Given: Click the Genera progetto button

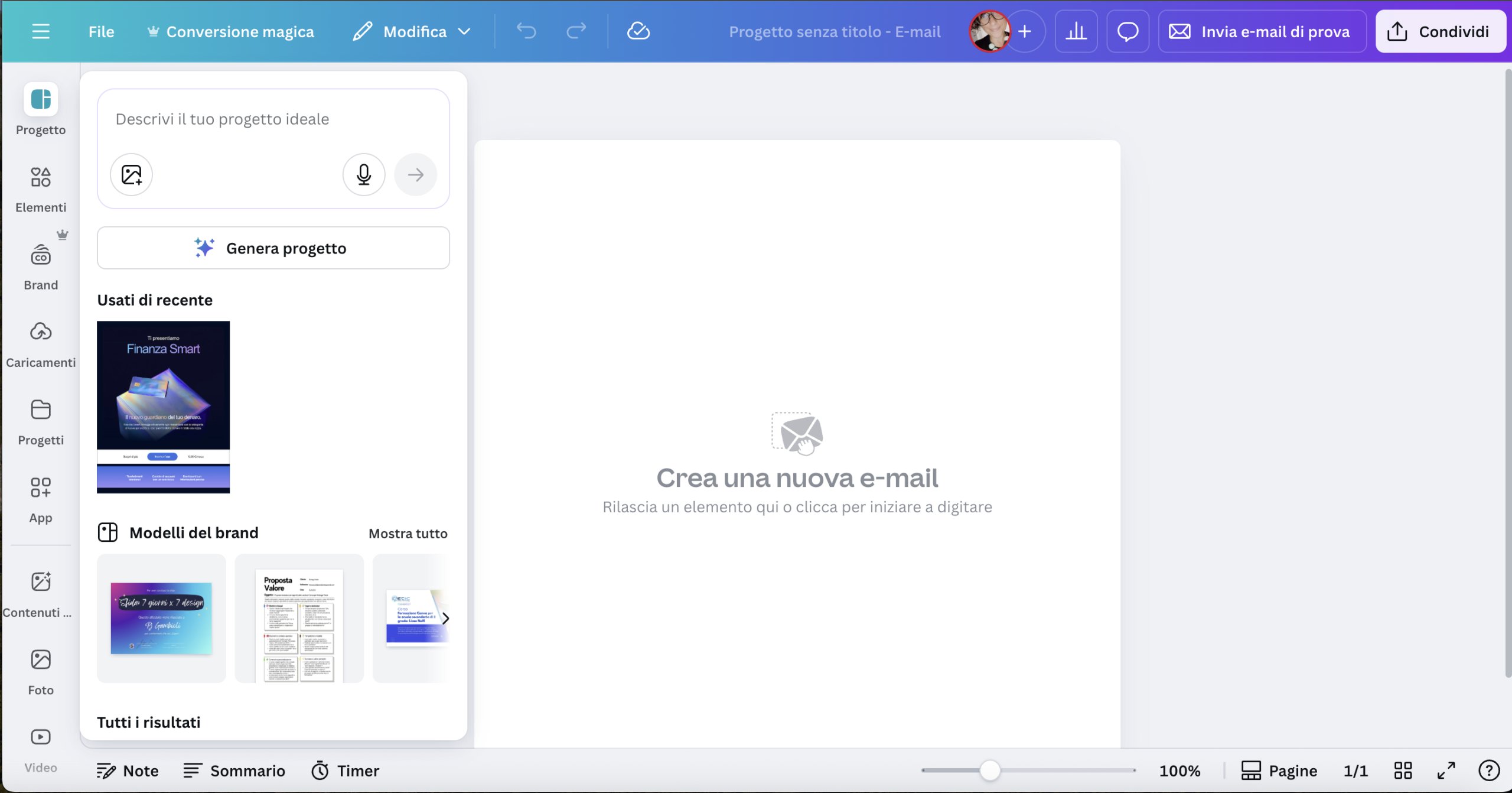Looking at the screenshot, I should (x=273, y=248).
